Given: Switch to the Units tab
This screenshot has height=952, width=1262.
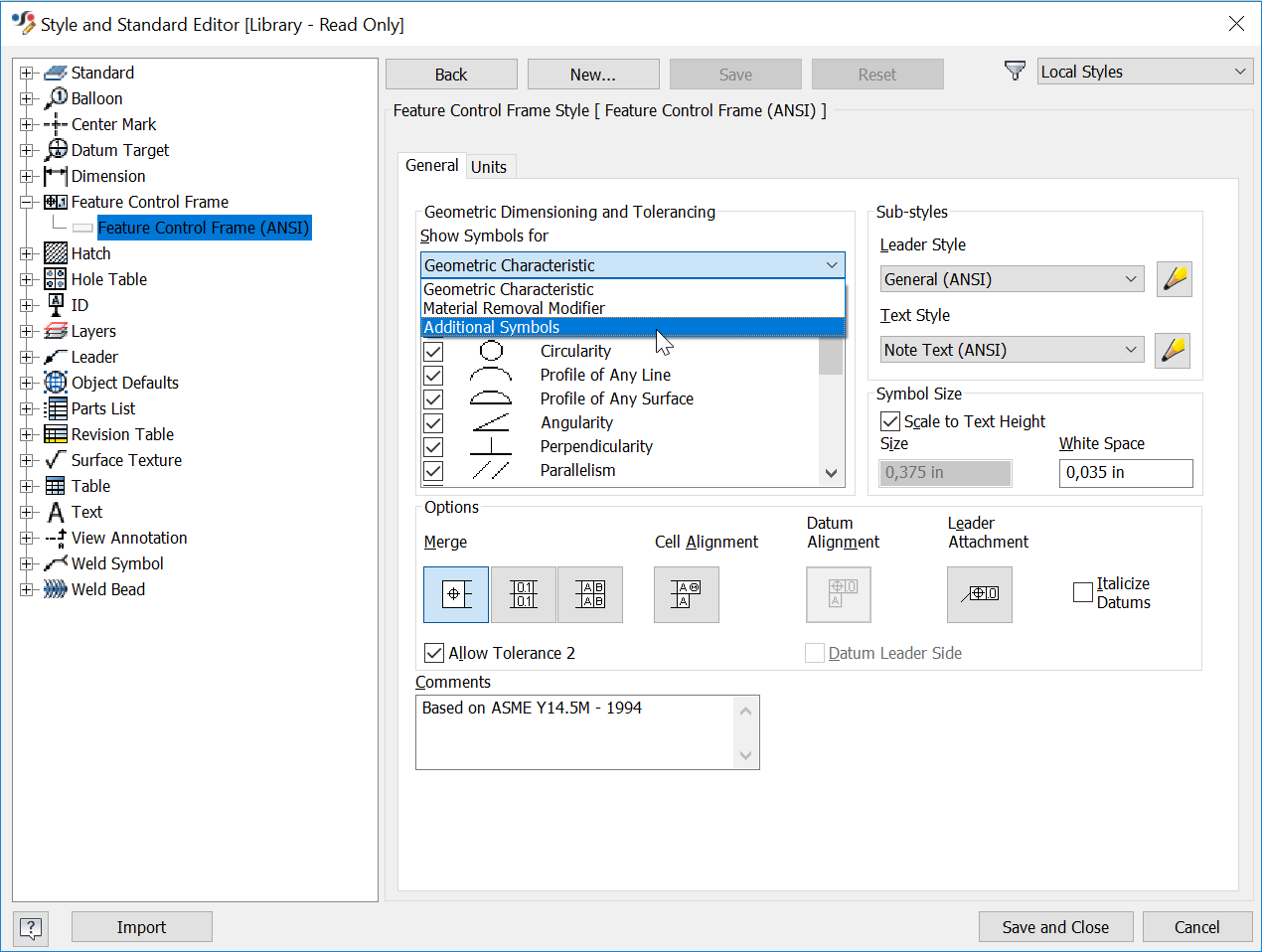Looking at the screenshot, I should pos(490,167).
